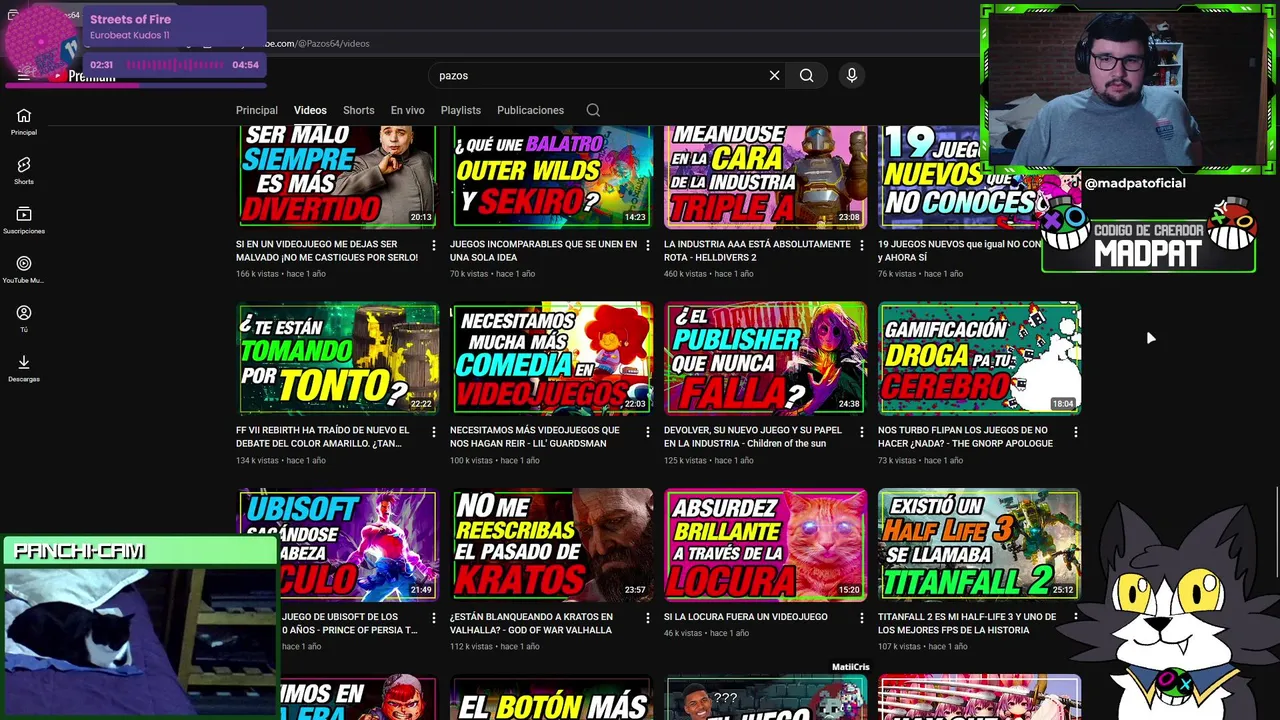Select the Videos channel tab

[310, 110]
